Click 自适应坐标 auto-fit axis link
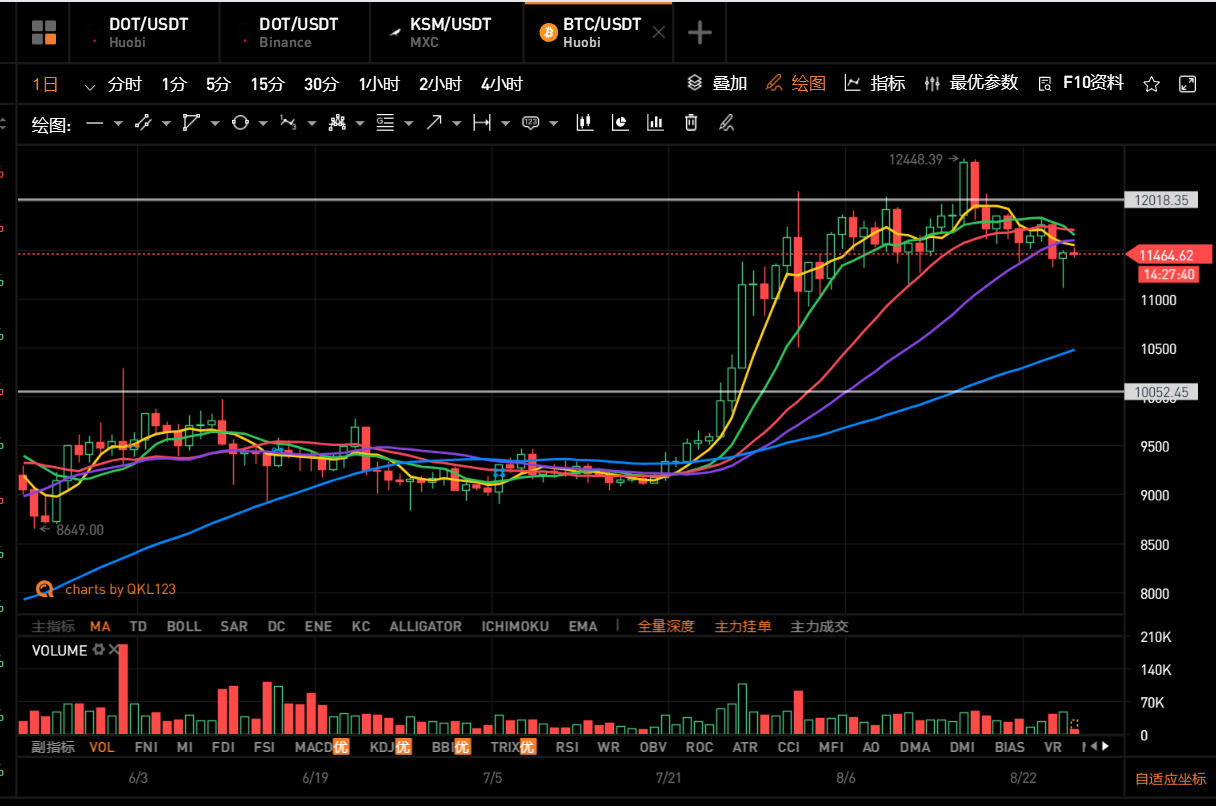 click(1170, 779)
